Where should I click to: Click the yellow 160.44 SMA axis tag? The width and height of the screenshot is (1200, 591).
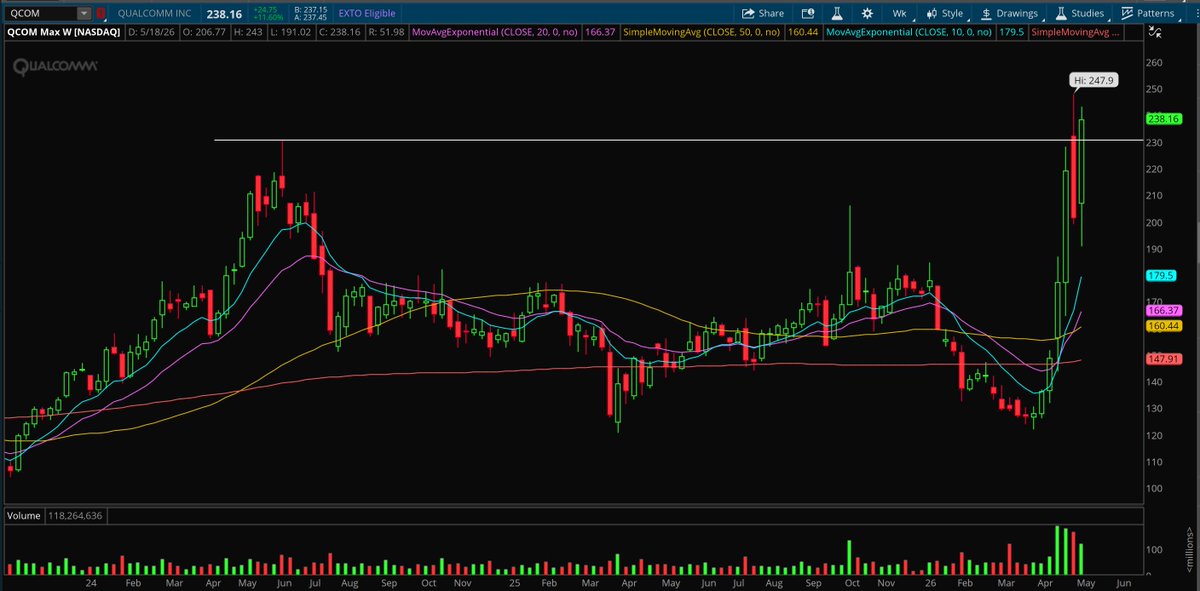click(x=1162, y=326)
